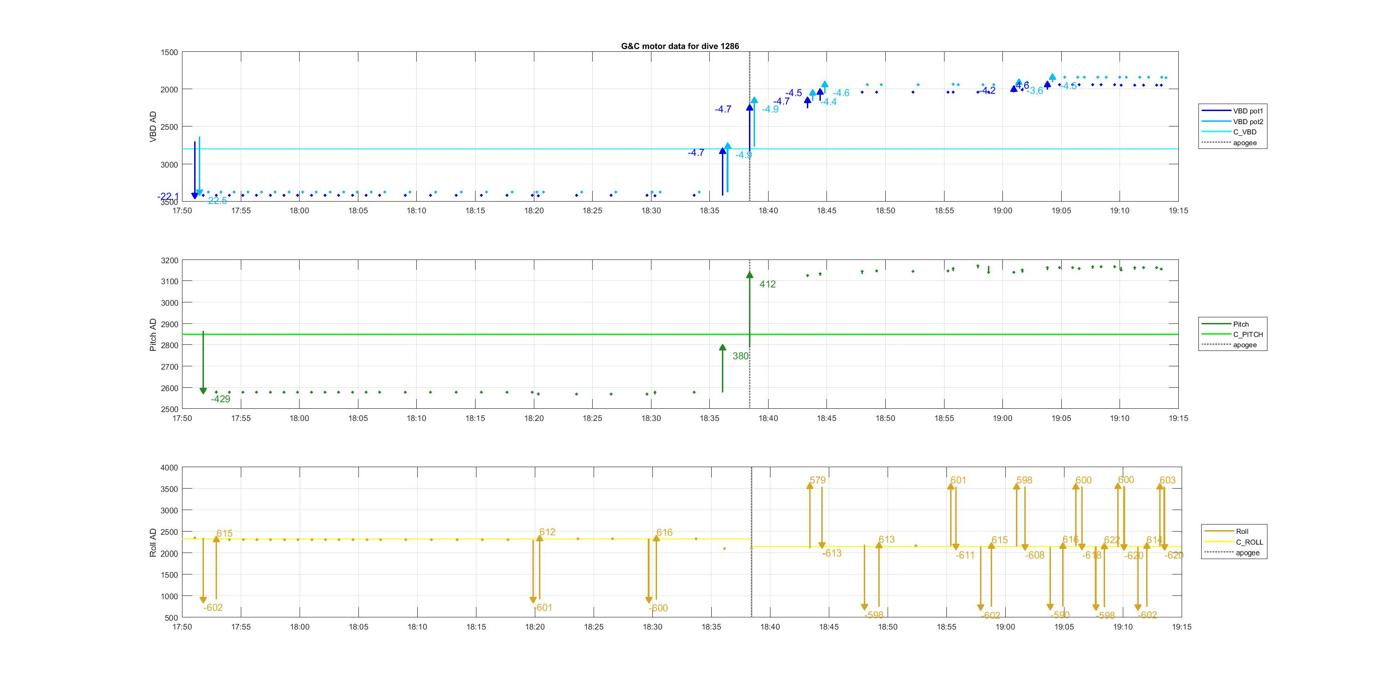Click the '-4.2' label in the VBD plot
Viewport: 1400px width, 693px height.
pyautogui.click(x=988, y=90)
